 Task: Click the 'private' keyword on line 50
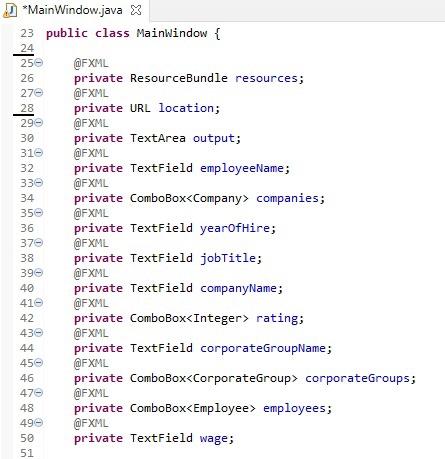[98, 438]
